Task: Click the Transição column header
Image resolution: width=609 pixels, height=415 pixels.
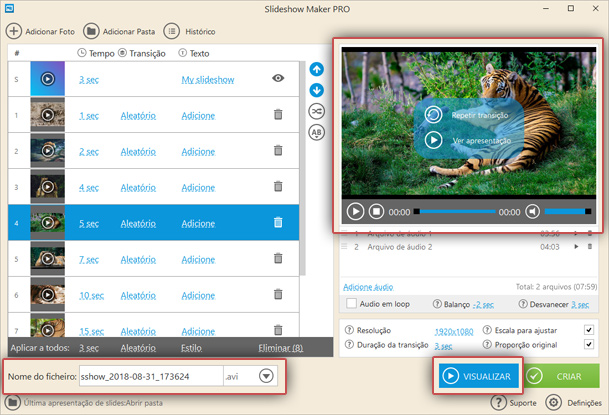Action: pos(142,53)
